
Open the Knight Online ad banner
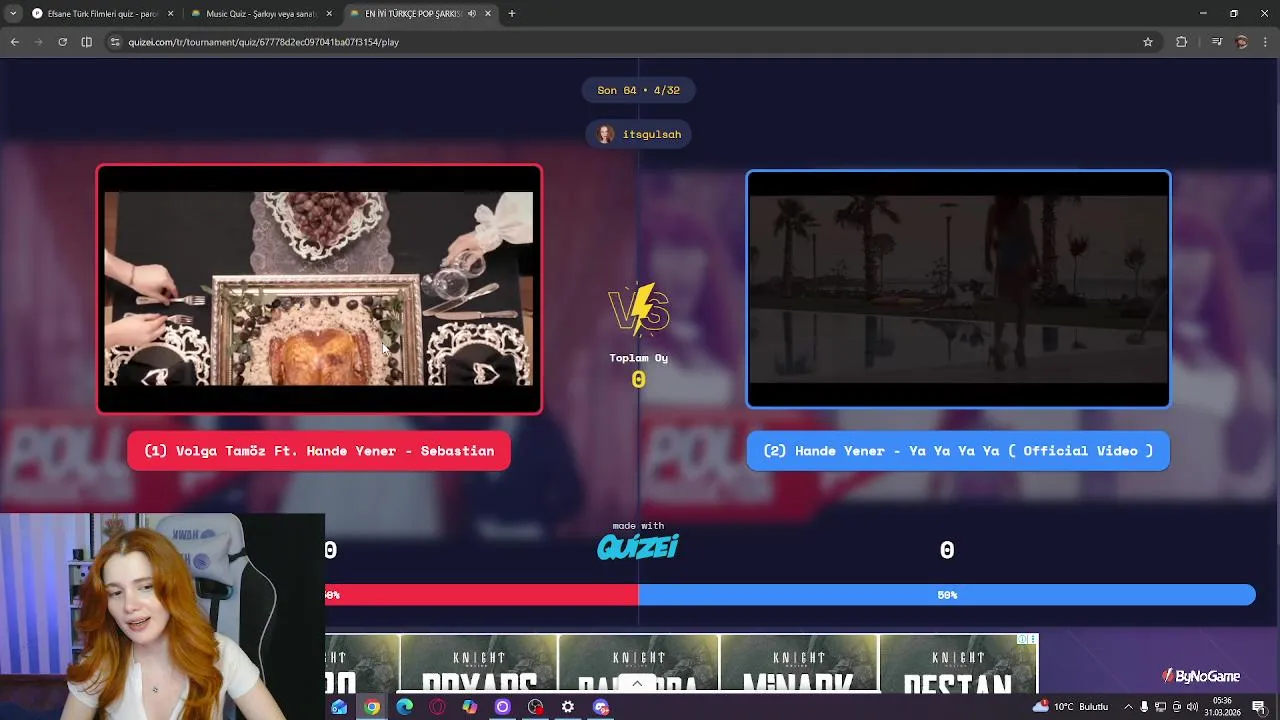pos(680,663)
